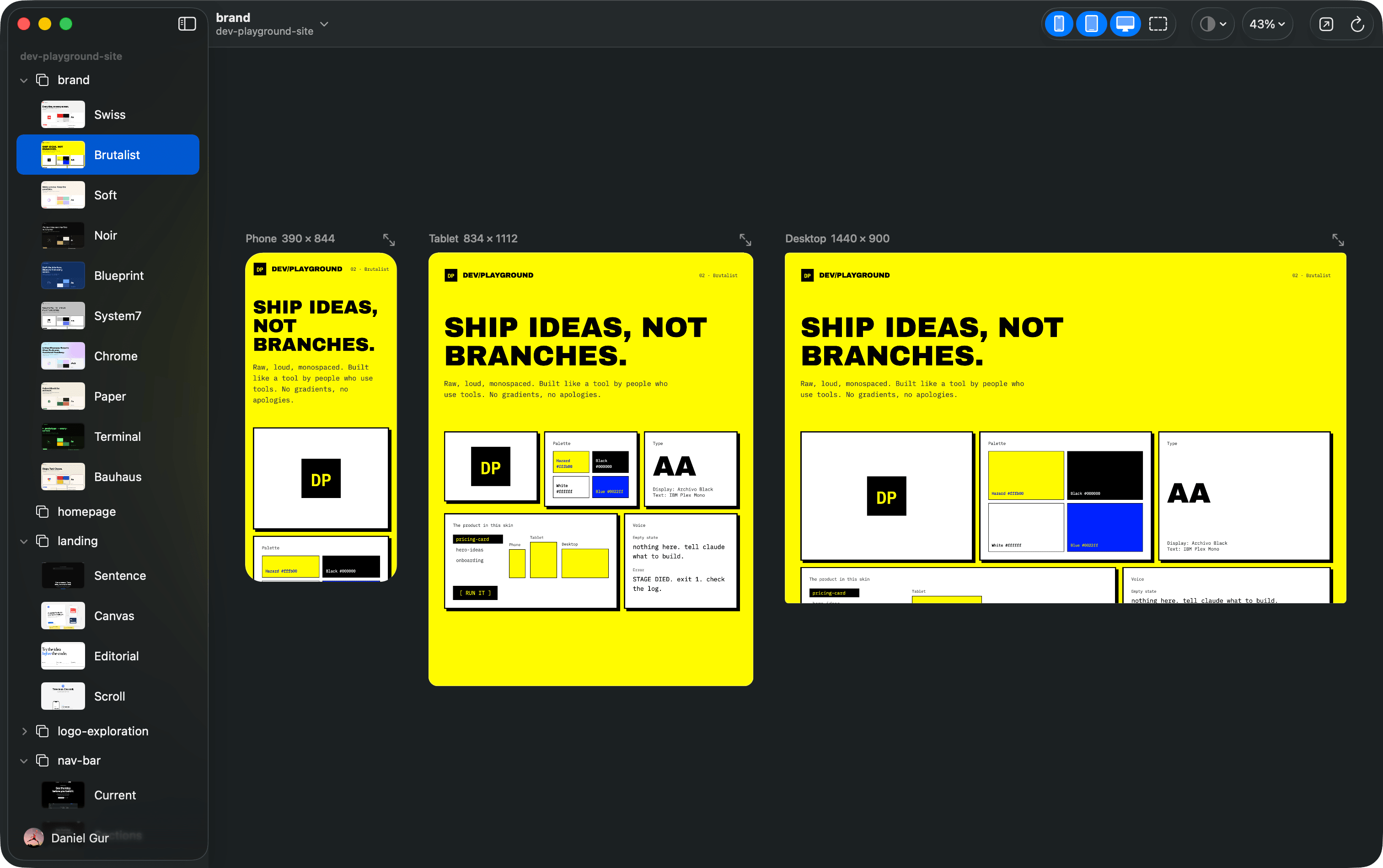The height and width of the screenshot is (868, 1383).
Task: Click the White swatch in Desktop preview
Action: pos(1026,527)
